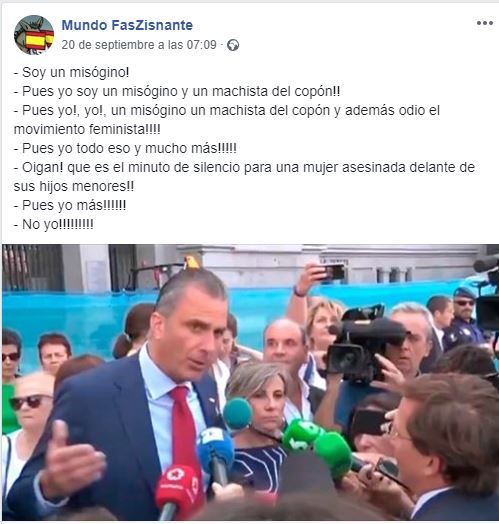Open the Mundo FasZisnante page name link
This screenshot has width=499, height=524.
pos(127,25)
